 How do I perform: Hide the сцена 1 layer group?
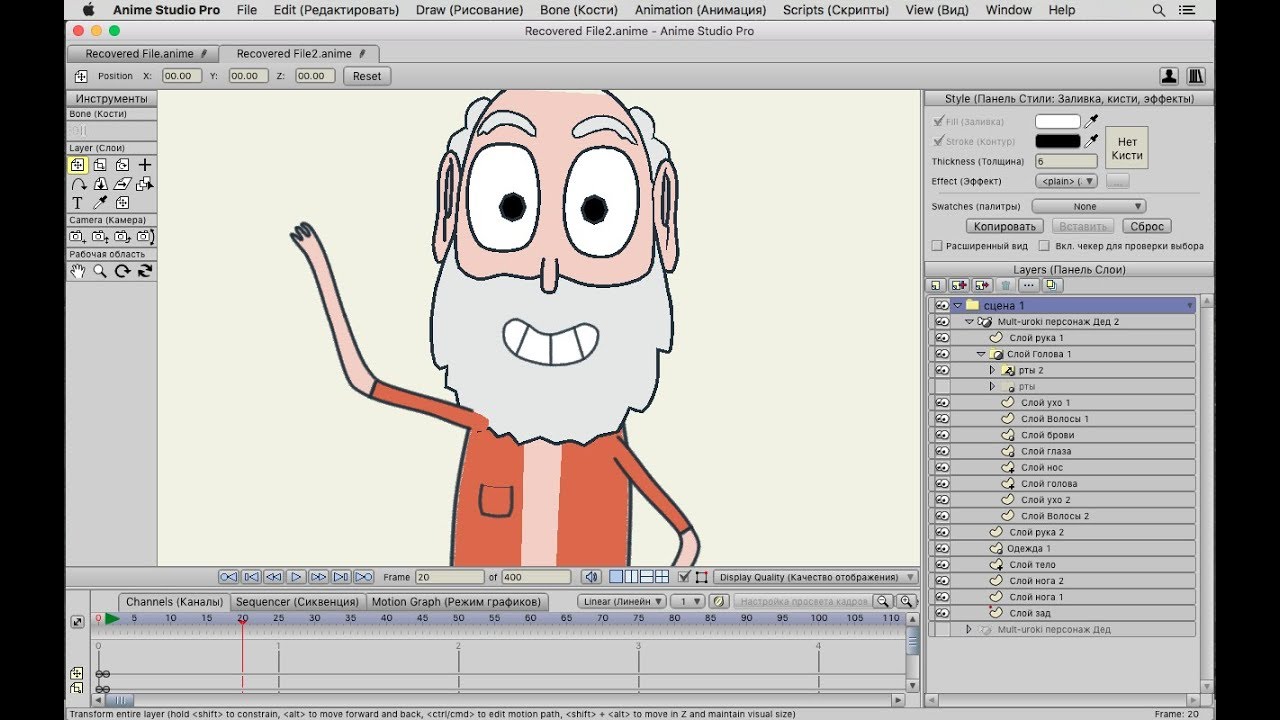coord(941,306)
